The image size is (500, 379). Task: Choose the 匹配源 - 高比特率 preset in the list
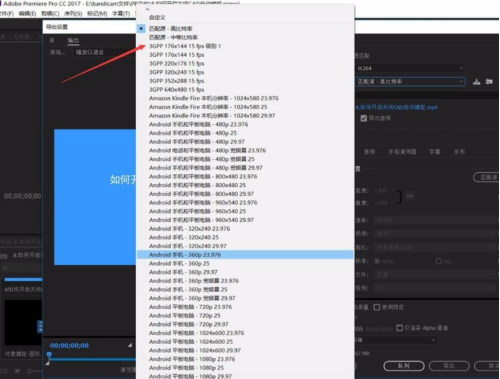tap(245, 29)
